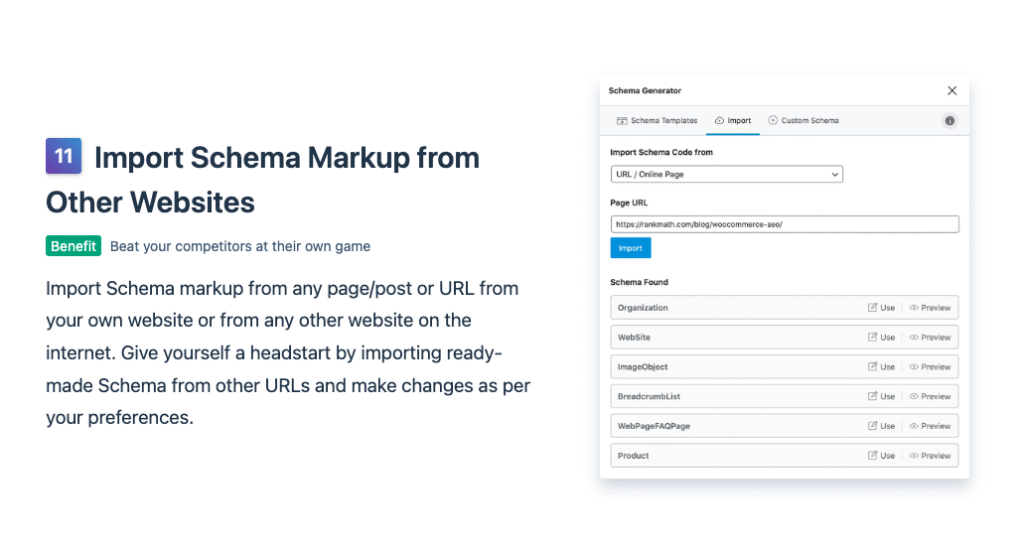Preview the Product schema
Image resolution: width=1024 pixels, height=548 pixels.
click(x=930, y=456)
